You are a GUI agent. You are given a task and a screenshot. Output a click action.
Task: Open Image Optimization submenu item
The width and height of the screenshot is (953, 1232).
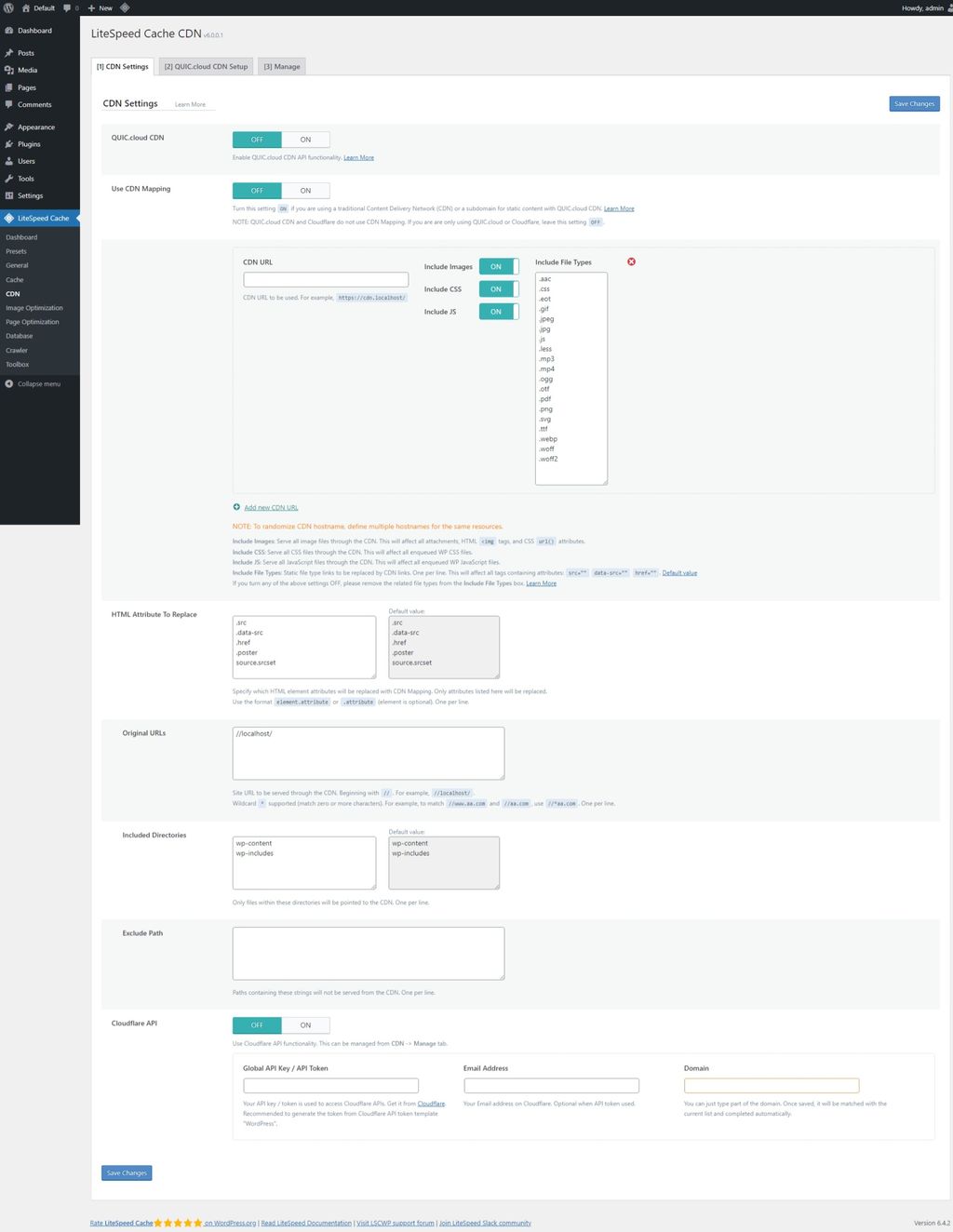34,308
